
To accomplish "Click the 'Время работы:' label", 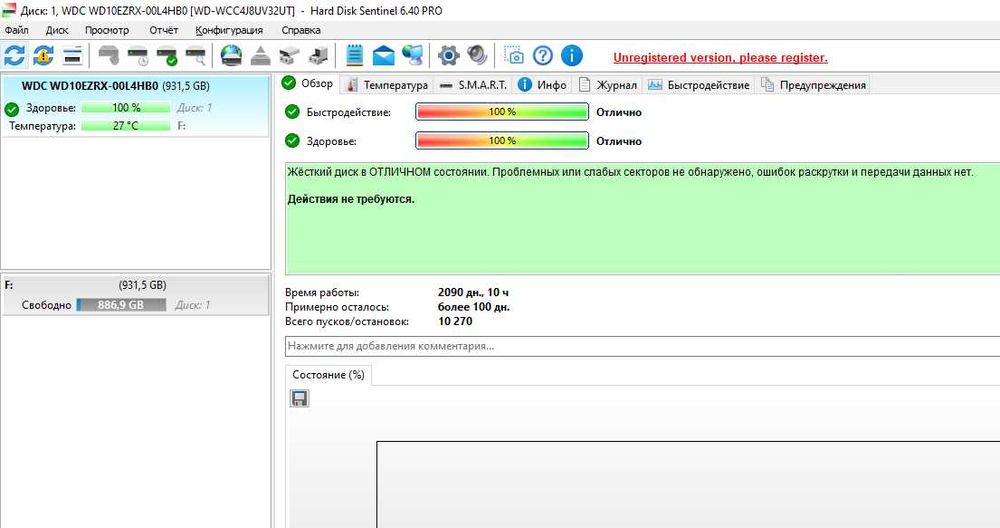I will (322, 293).
